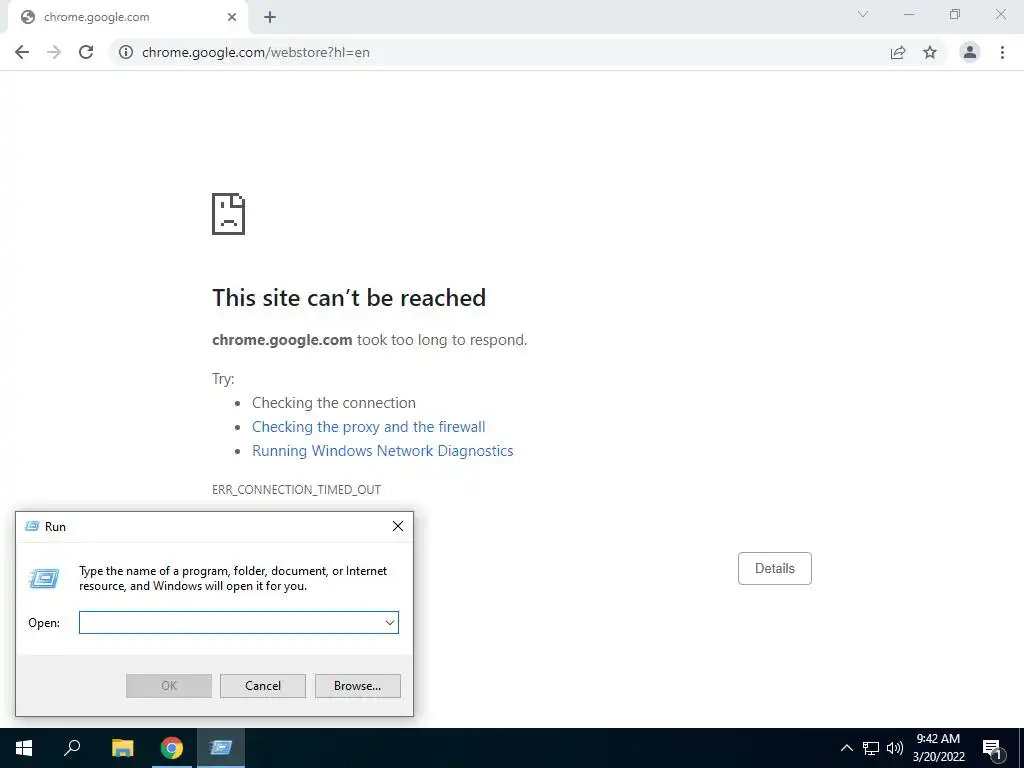Close the chrome.google.com tab
Screen dimensions: 1024x768
[x=232, y=17]
